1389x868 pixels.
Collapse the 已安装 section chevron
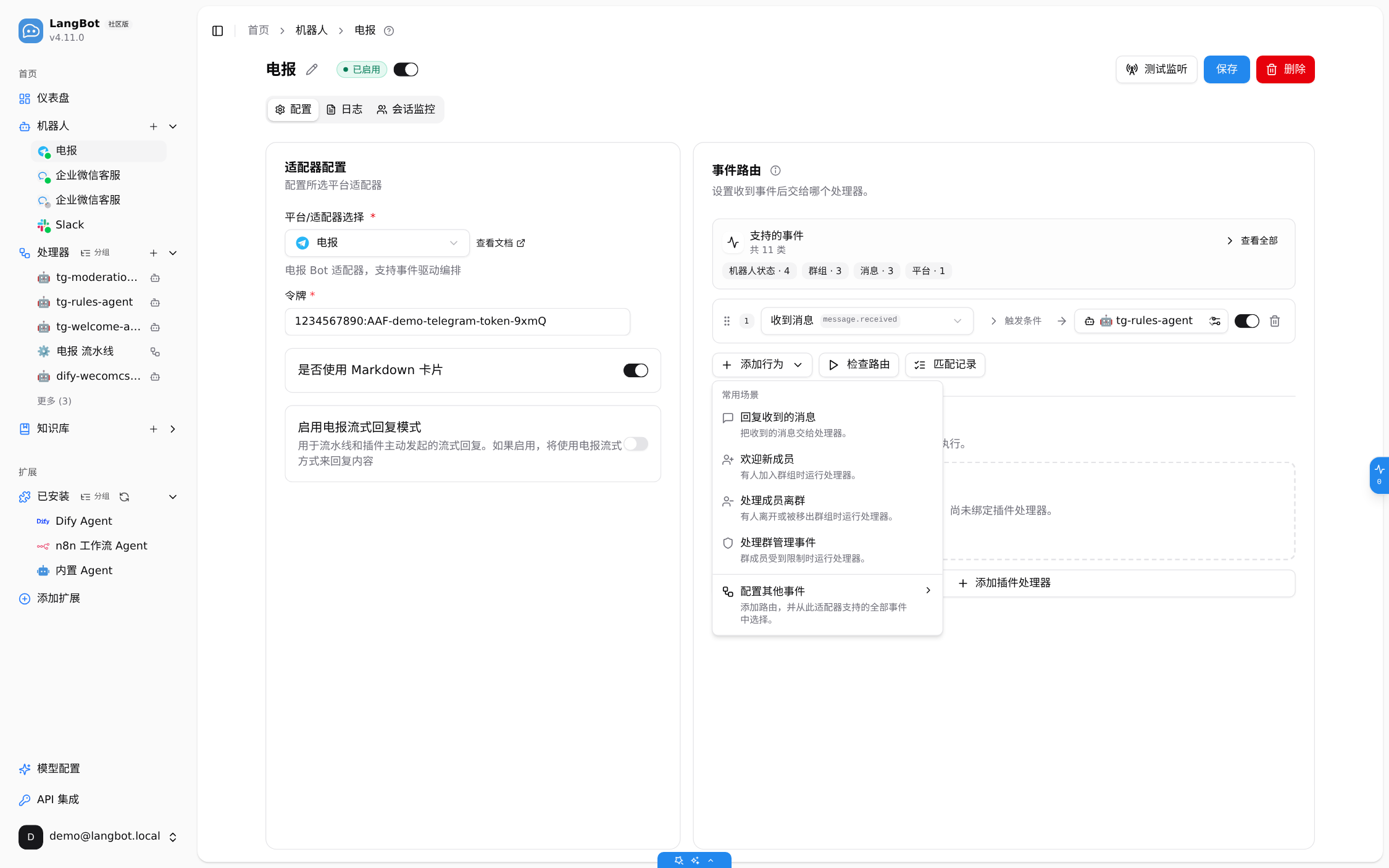pos(173,497)
